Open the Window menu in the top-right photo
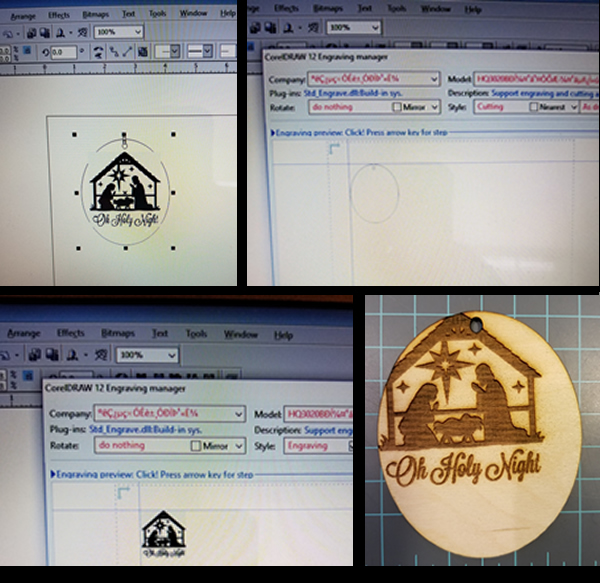Viewport: 600px width, 583px height. (x=435, y=9)
